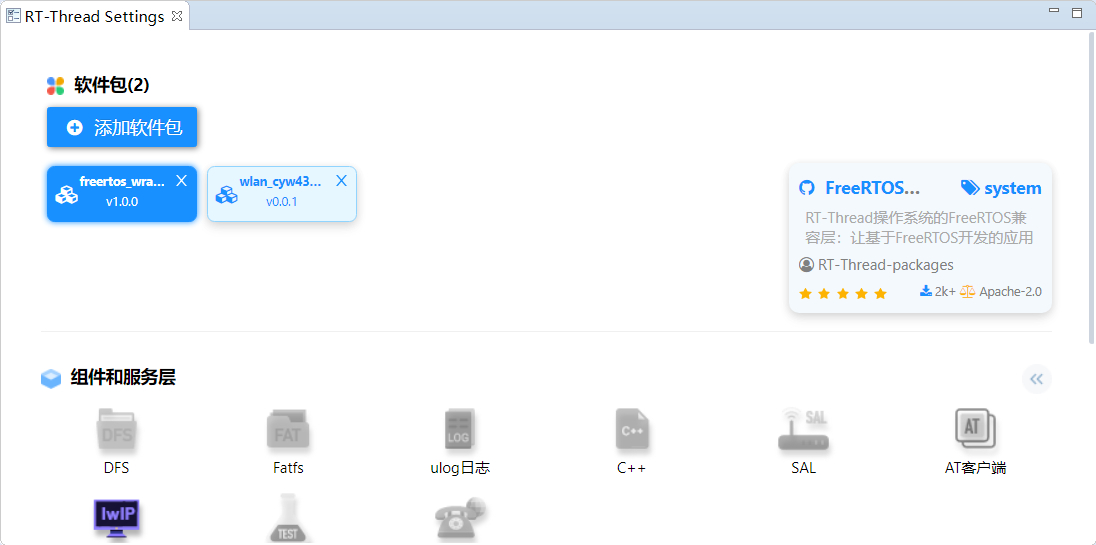The width and height of the screenshot is (1096, 545).
Task: Click the SAL label text
Action: (803, 468)
